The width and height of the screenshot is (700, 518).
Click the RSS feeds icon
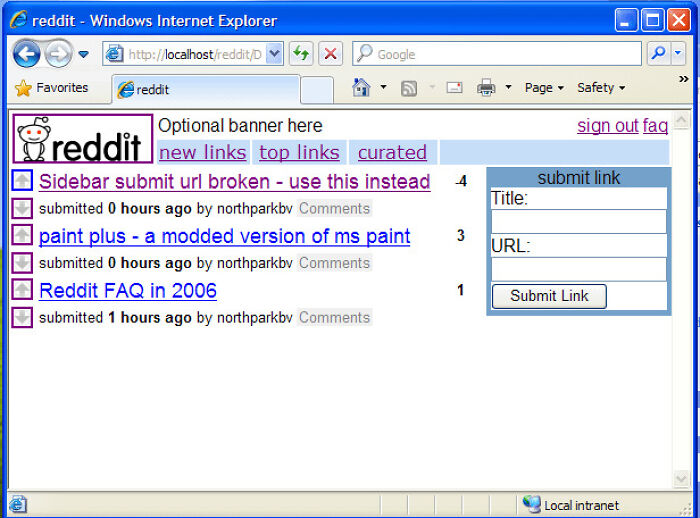[409, 88]
